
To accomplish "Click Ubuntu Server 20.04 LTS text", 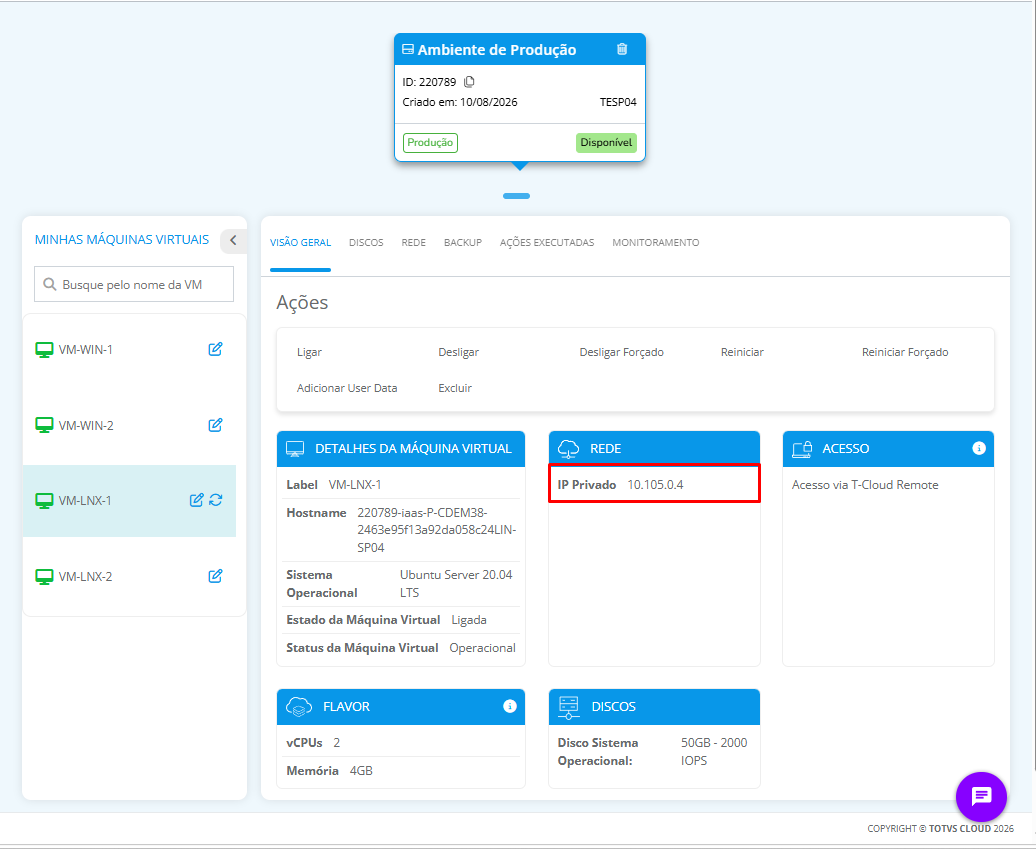I will point(456,583).
